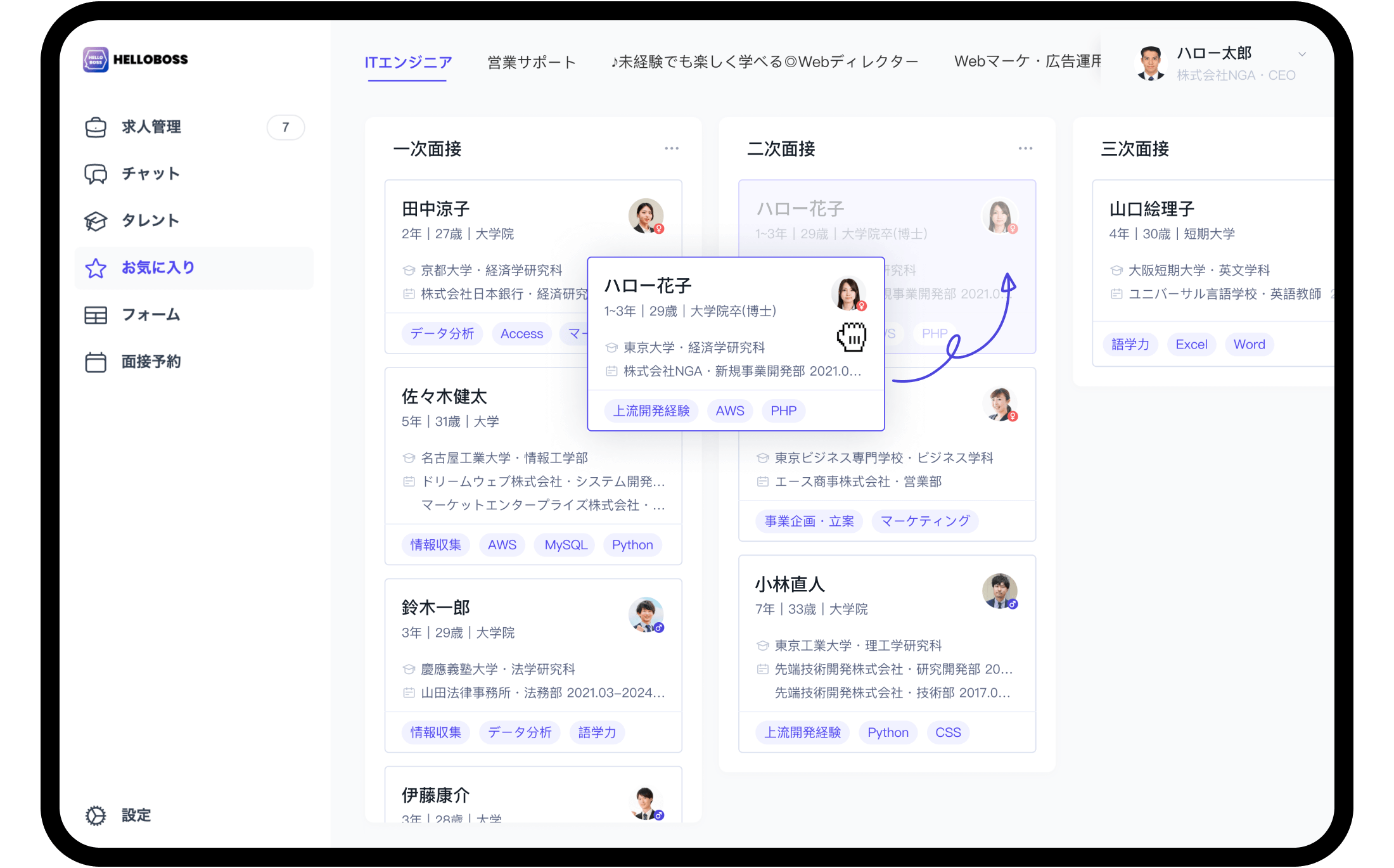1394x868 pixels.
Task: Click the 大阪短期大学・英文学科 education line
Action: tap(1199, 271)
